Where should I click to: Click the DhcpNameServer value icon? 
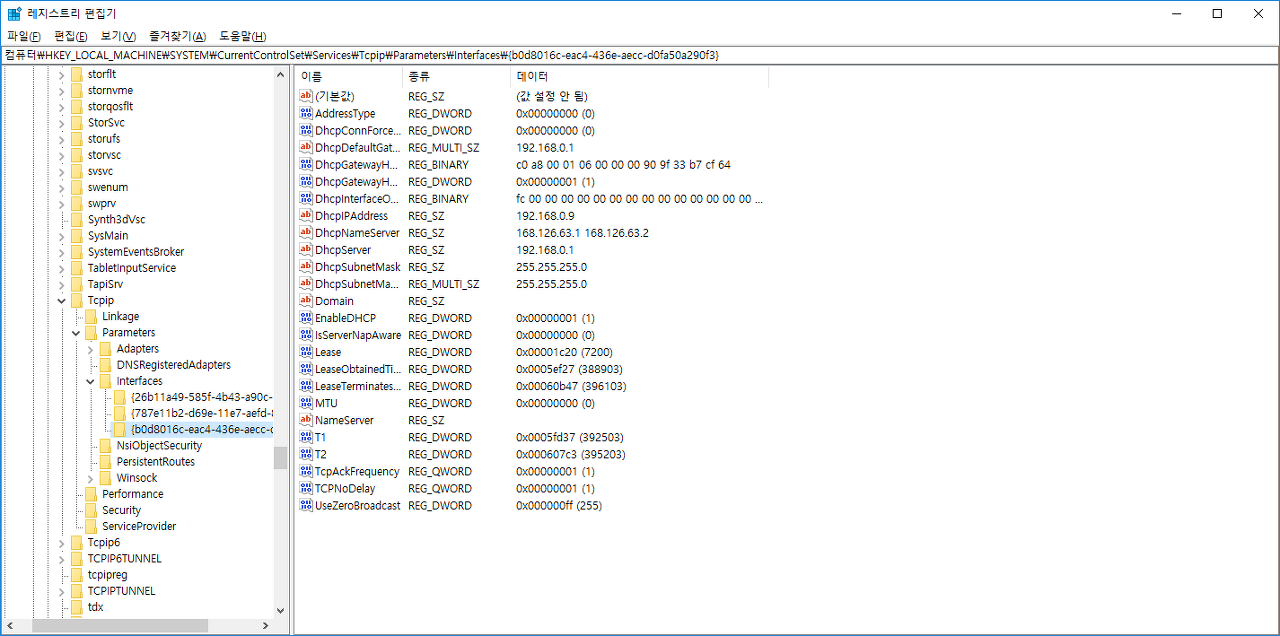(307, 233)
